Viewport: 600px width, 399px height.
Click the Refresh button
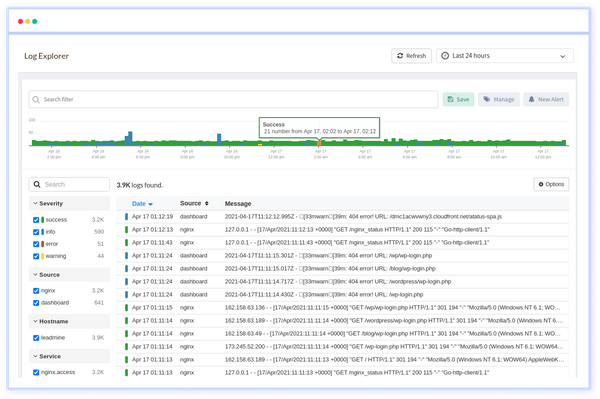(x=411, y=56)
